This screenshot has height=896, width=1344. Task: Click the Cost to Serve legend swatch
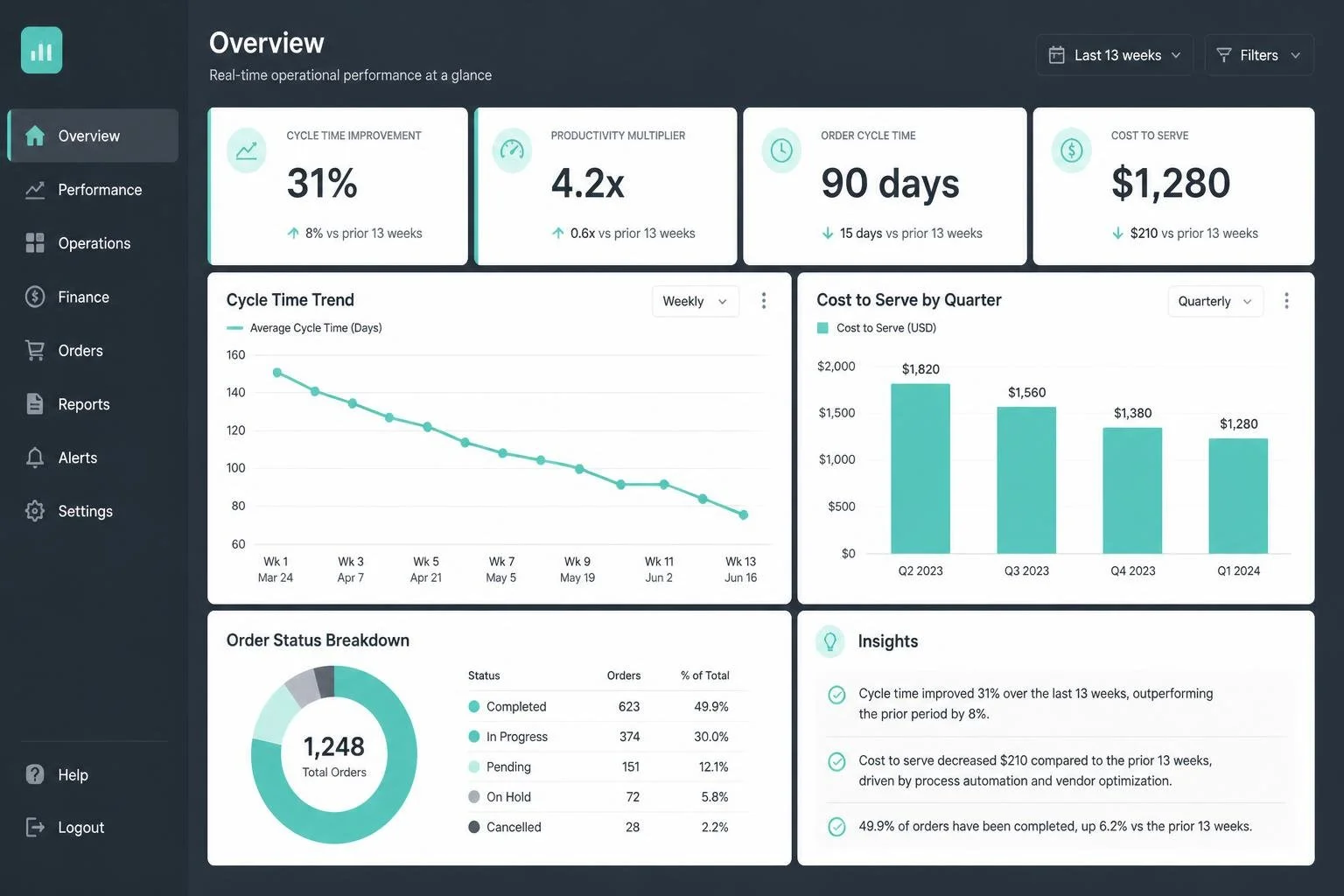pyautogui.click(x=822, y=328)
